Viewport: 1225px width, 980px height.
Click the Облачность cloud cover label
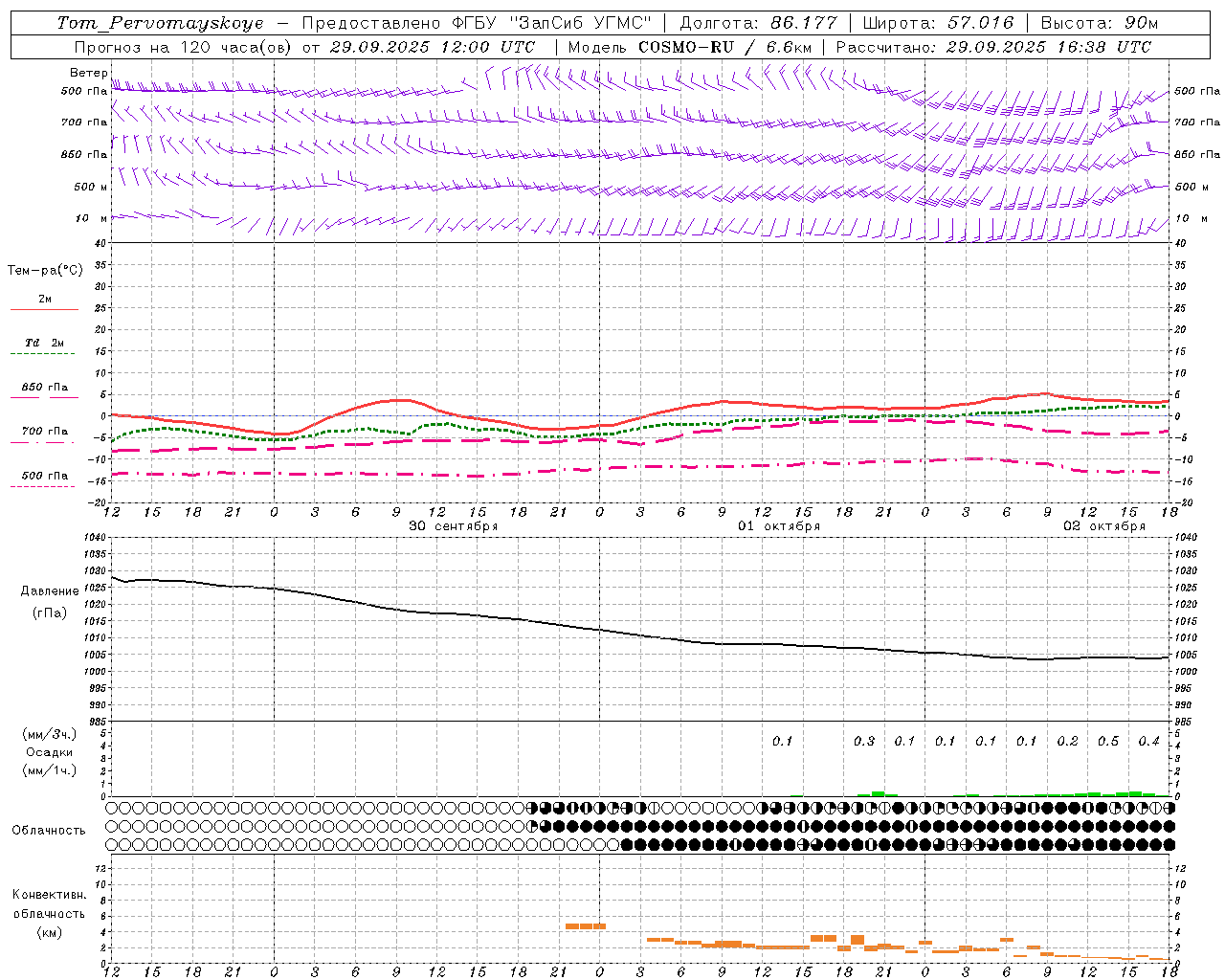[x=49, y=830]
